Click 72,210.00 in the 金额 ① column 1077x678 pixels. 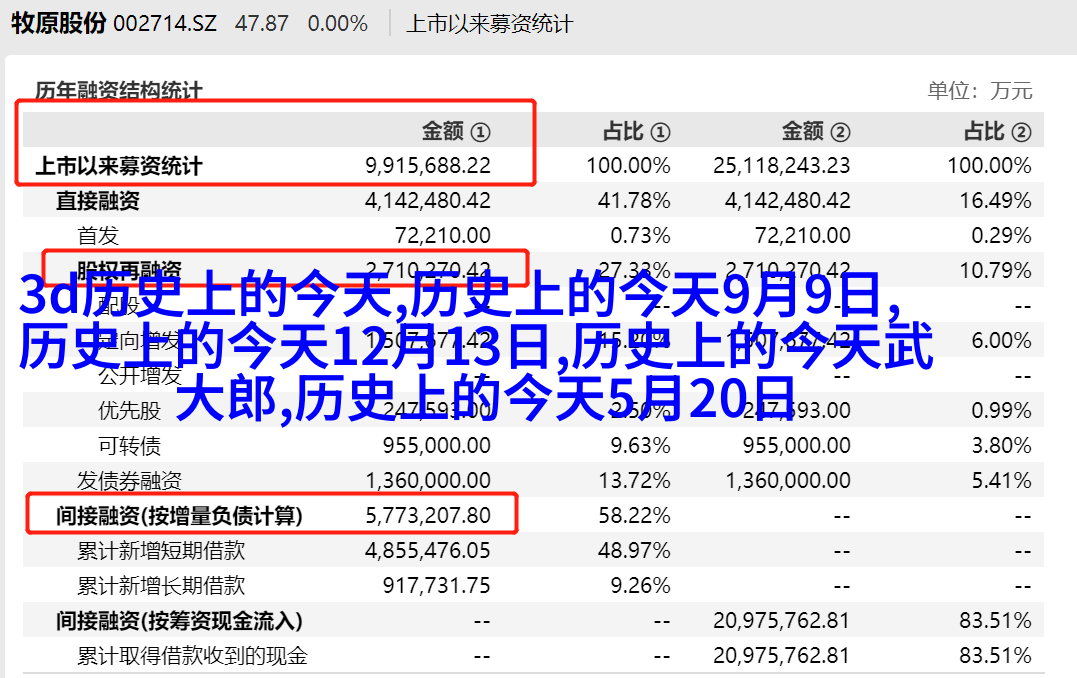443,236
